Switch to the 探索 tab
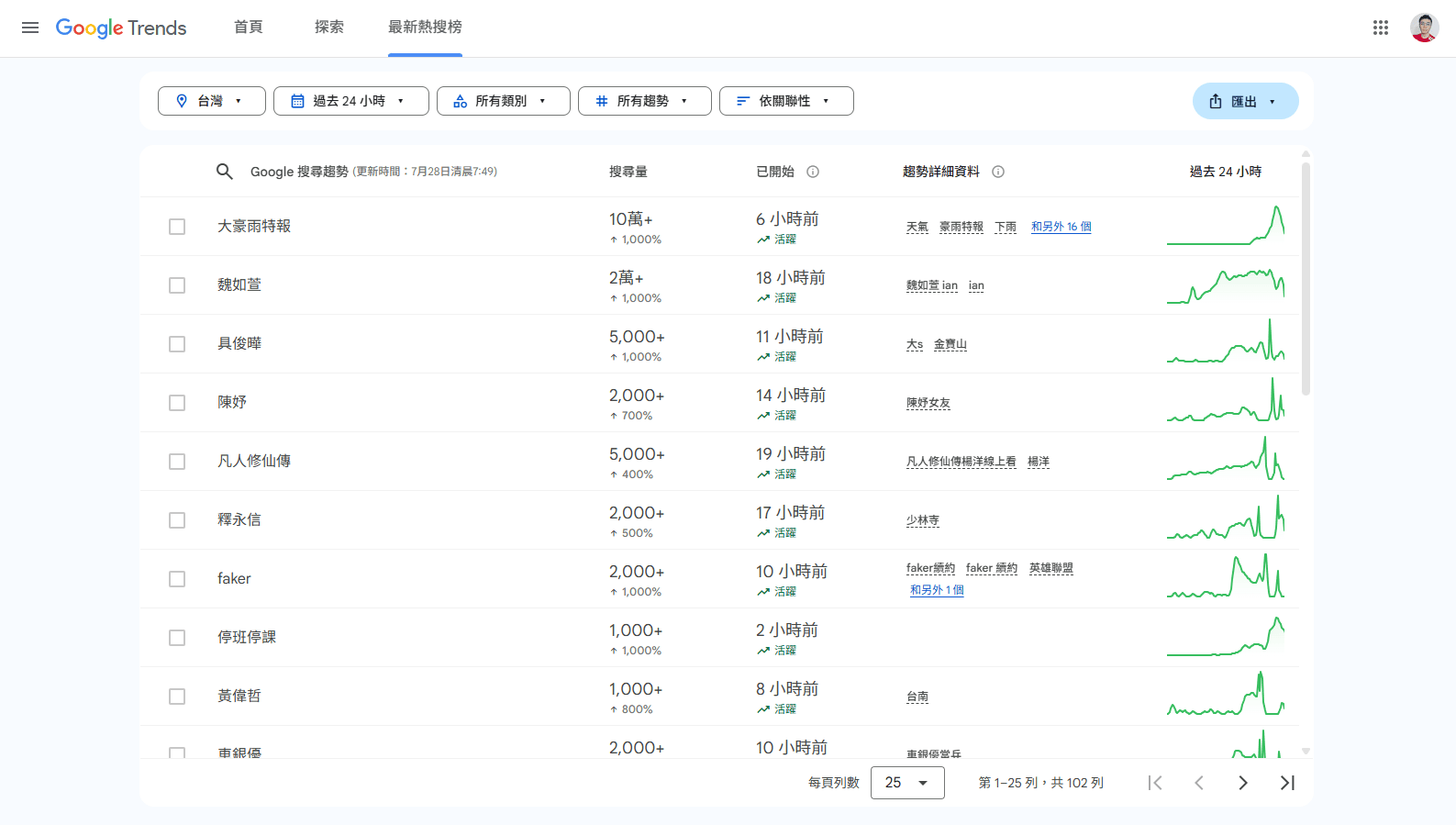 click(329, 28)
